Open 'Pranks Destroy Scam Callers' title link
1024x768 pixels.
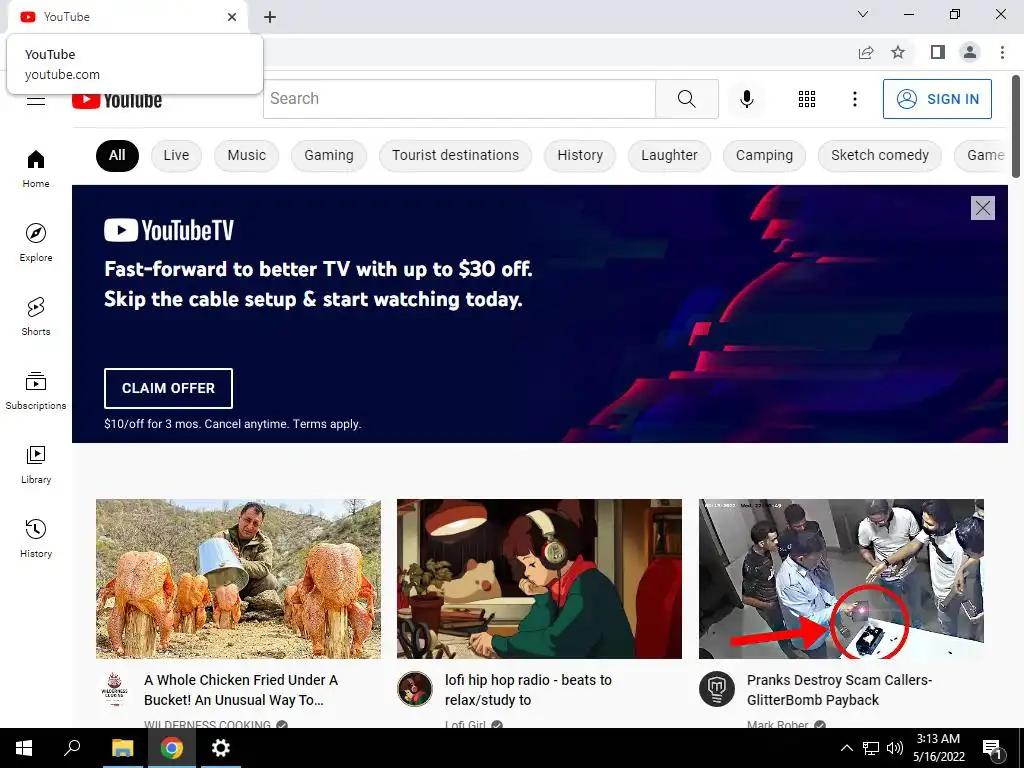pos(839,690)
